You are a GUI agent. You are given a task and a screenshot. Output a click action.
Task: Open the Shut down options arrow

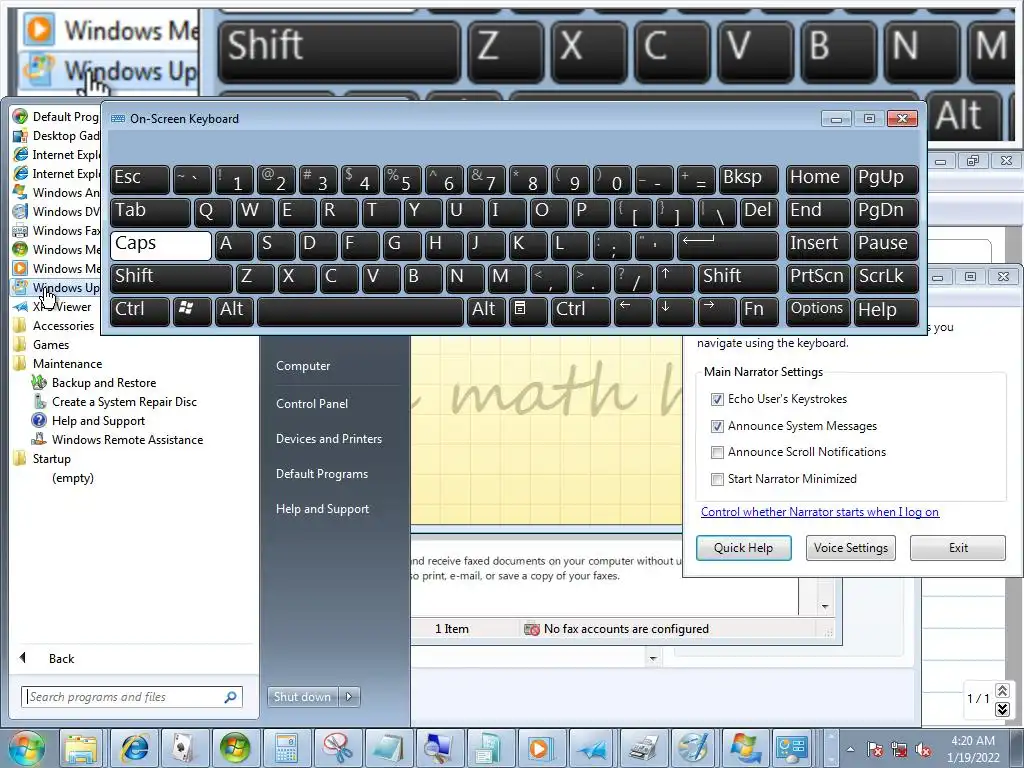pyautogui.click(x=349, y=697)
